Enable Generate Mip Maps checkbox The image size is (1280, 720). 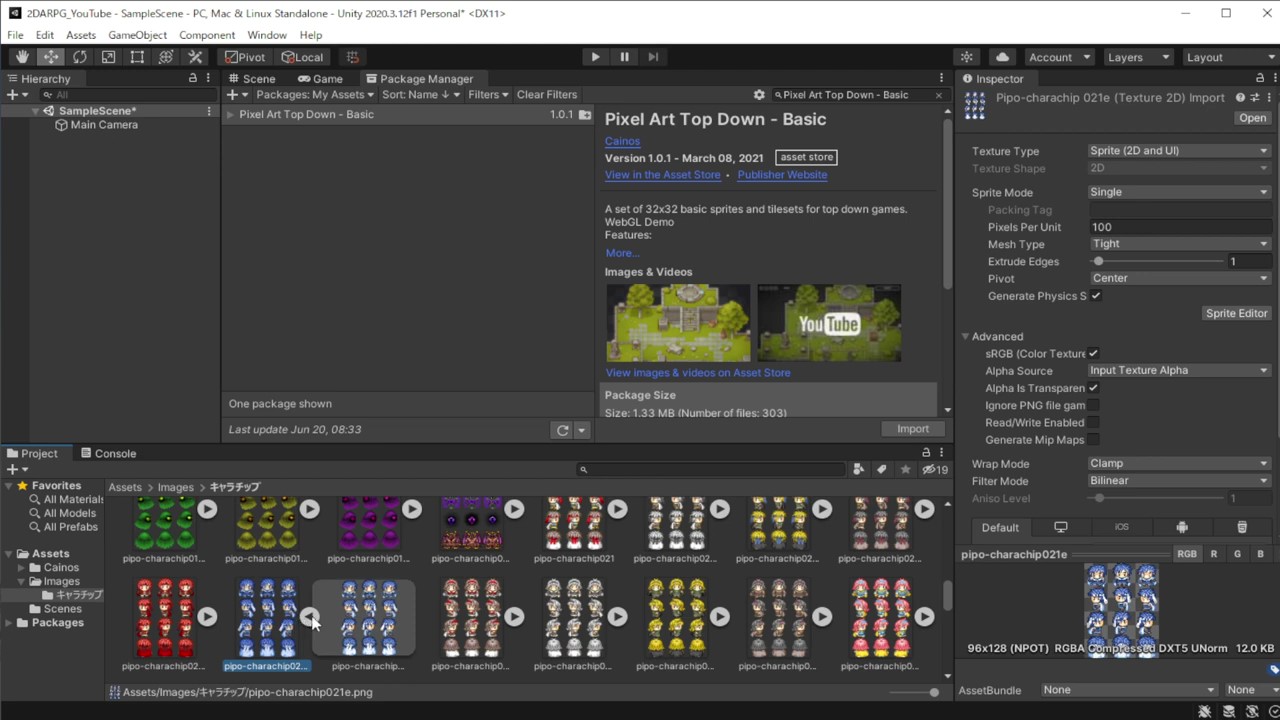click(1093, 440)
